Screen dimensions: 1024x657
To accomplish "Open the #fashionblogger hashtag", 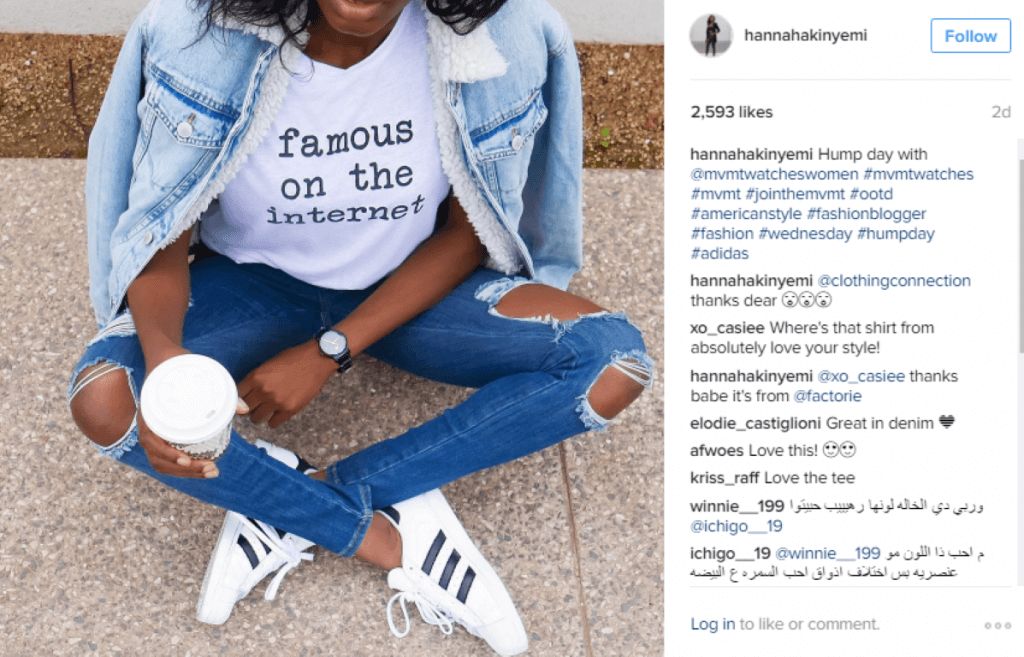I will [x=867, y=214].
